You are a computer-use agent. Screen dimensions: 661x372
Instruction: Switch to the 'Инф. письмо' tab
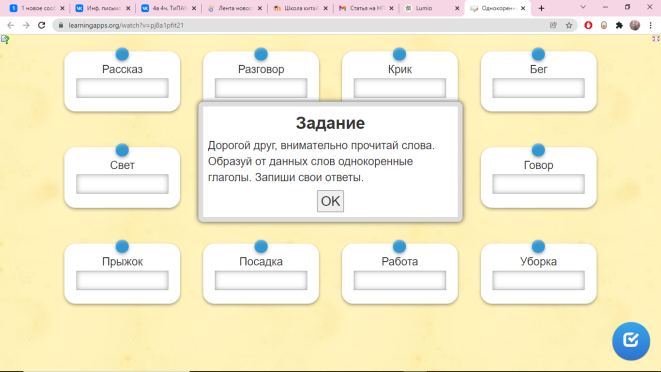tap(103, 8)
